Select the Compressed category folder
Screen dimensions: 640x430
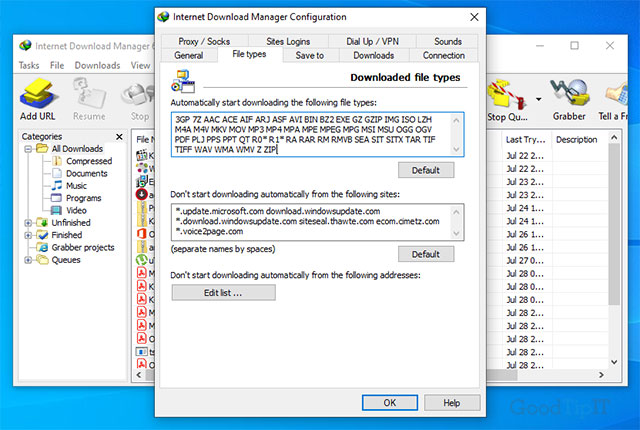89,161
